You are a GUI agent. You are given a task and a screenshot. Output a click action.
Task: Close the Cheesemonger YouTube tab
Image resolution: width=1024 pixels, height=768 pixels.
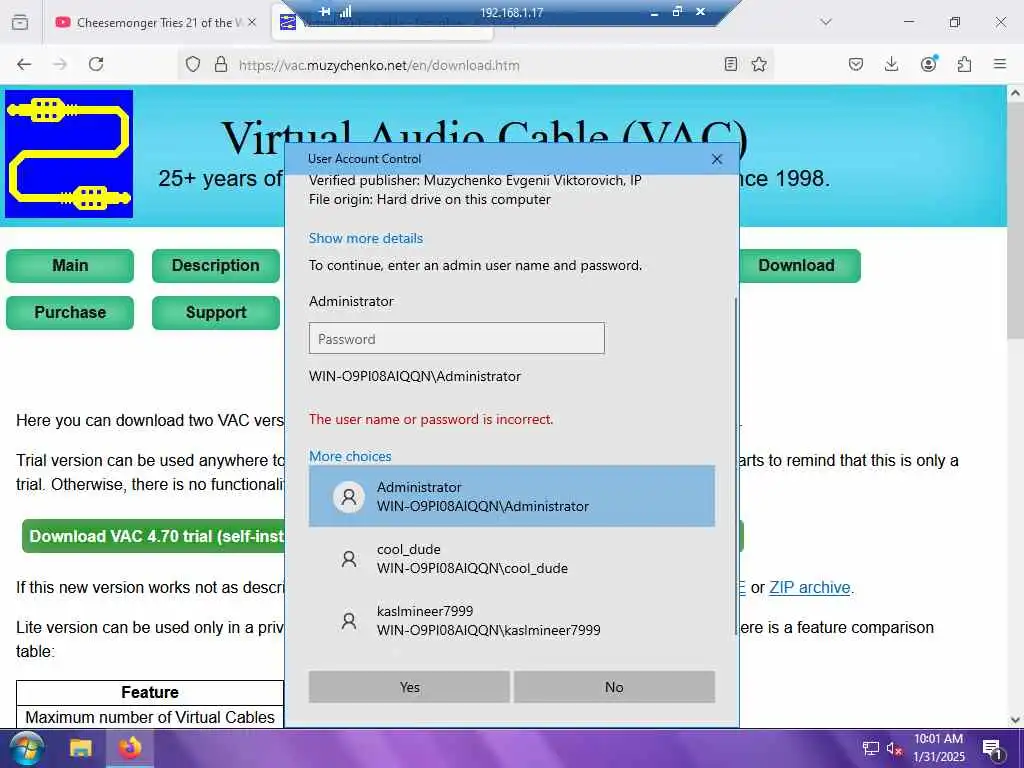(252, 22)
